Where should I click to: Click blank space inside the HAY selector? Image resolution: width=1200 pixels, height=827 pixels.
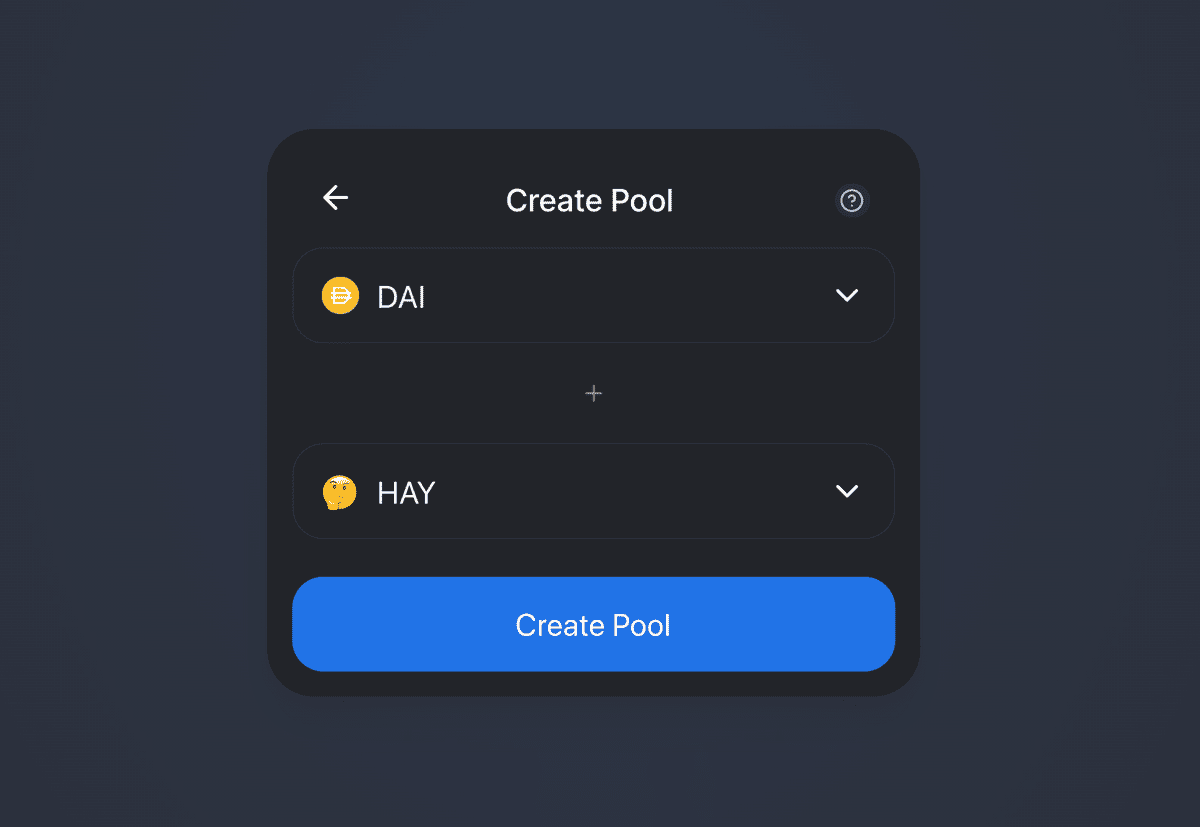click(x=640, y=492)
